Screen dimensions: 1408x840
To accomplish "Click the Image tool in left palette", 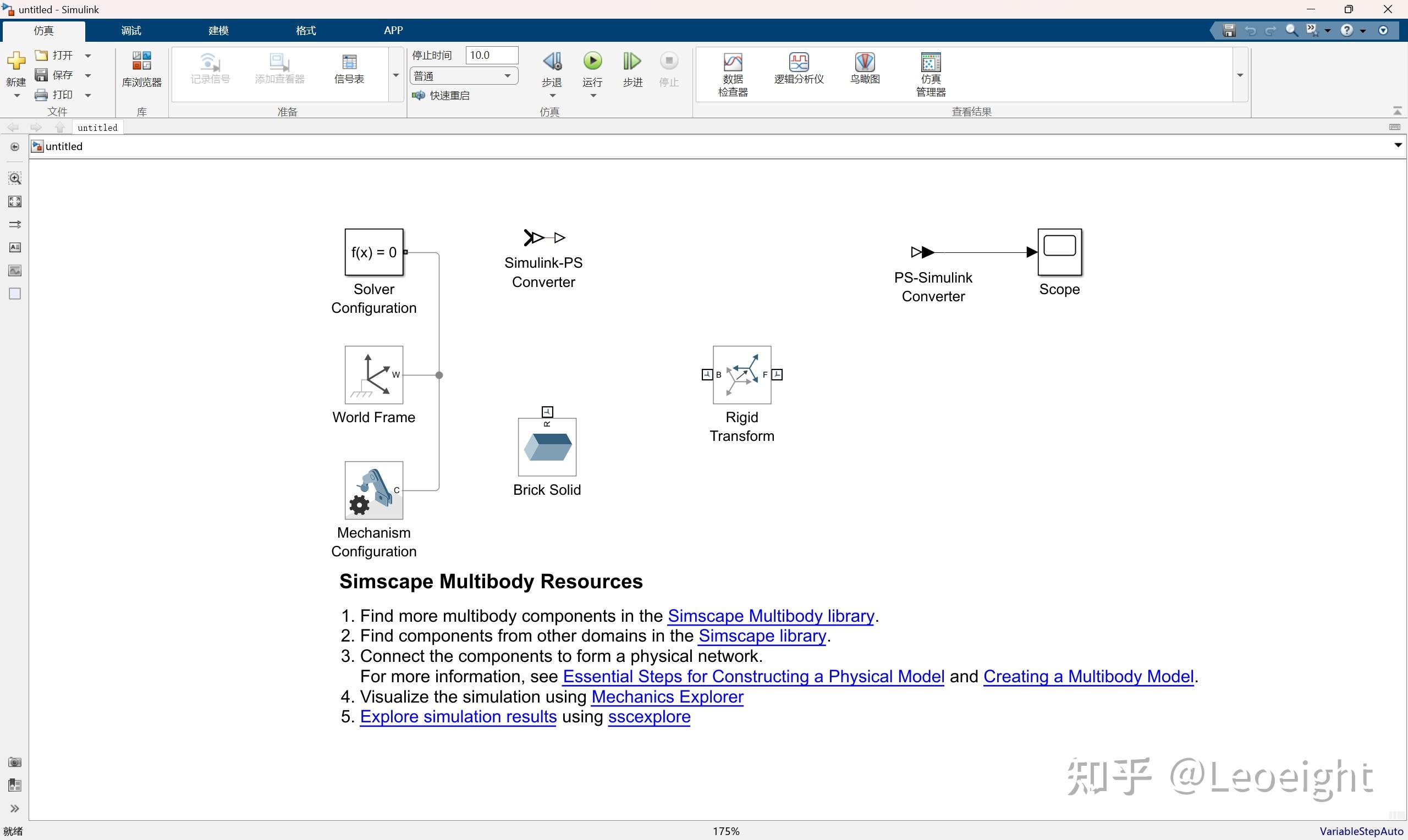I will click(x=15, y=270).
